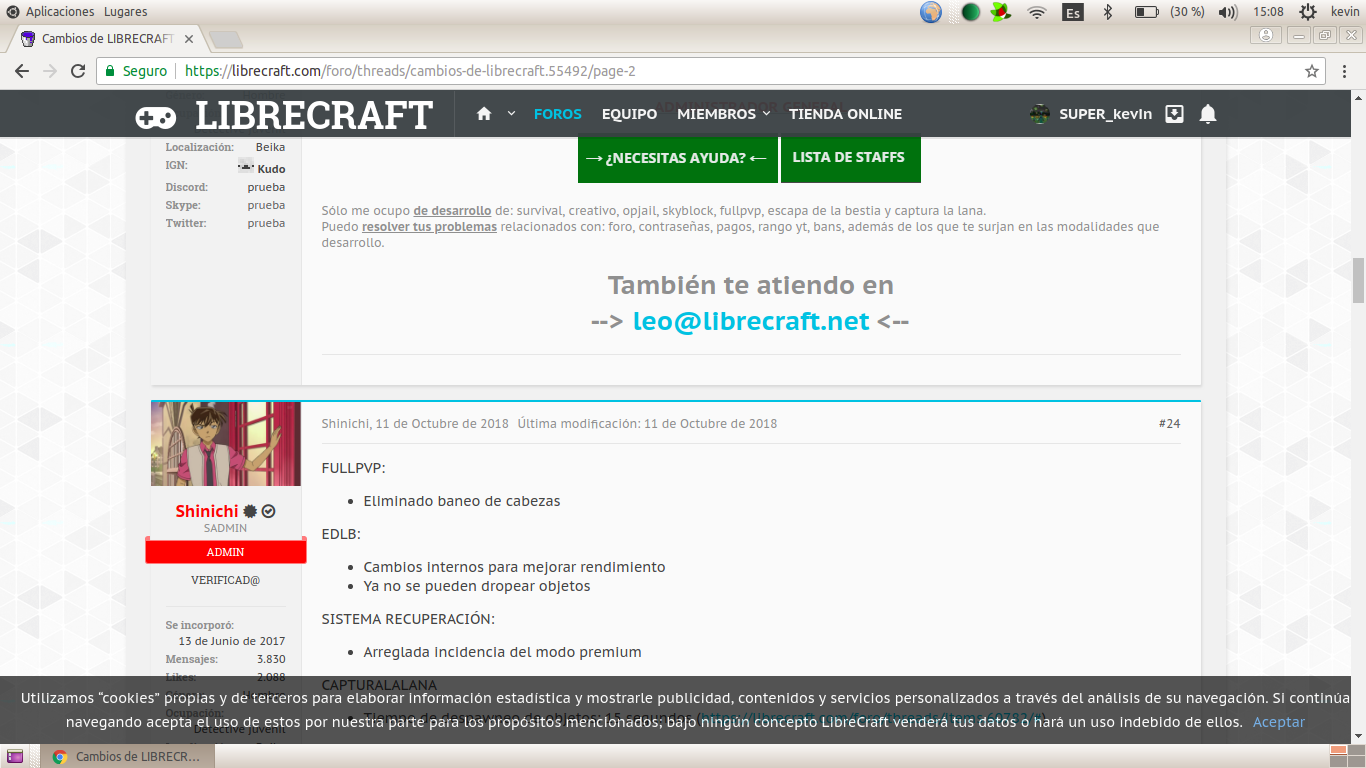Click the user name kevin in the top panel
The height and width of the screenshot is (768, 1366).
click(1345, 12)
